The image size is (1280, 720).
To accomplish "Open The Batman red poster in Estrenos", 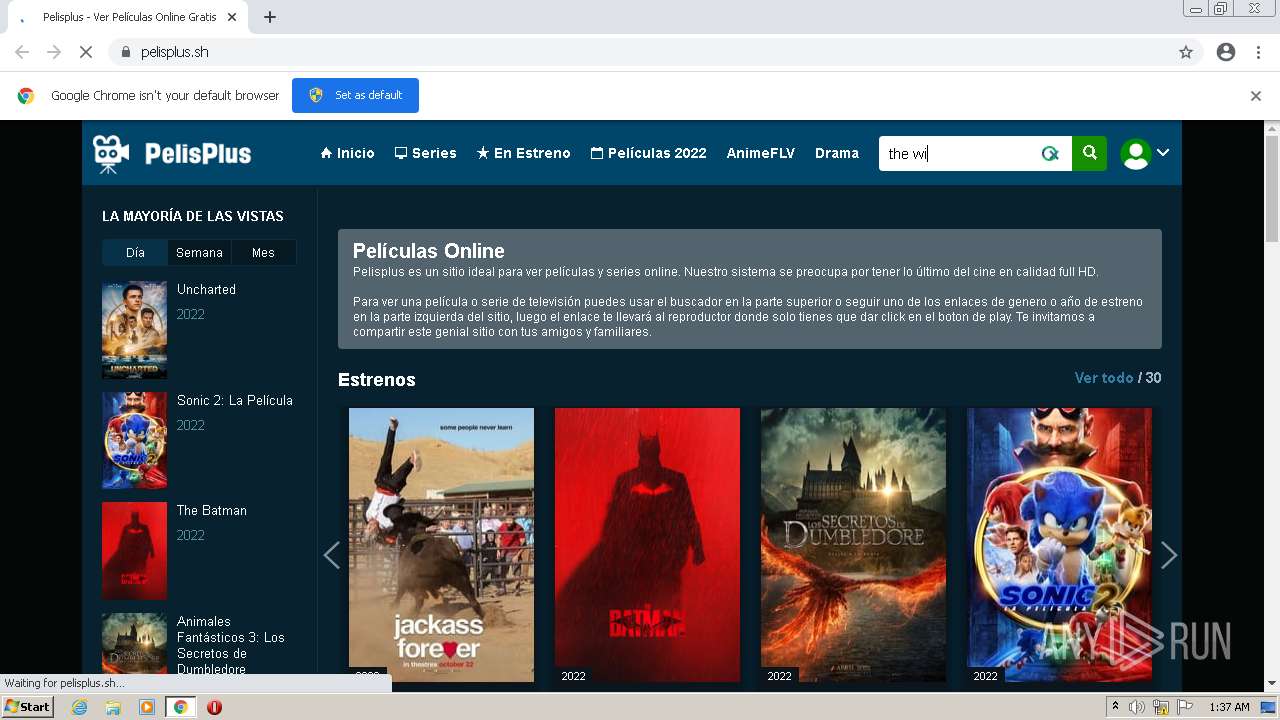I will 647,545.
